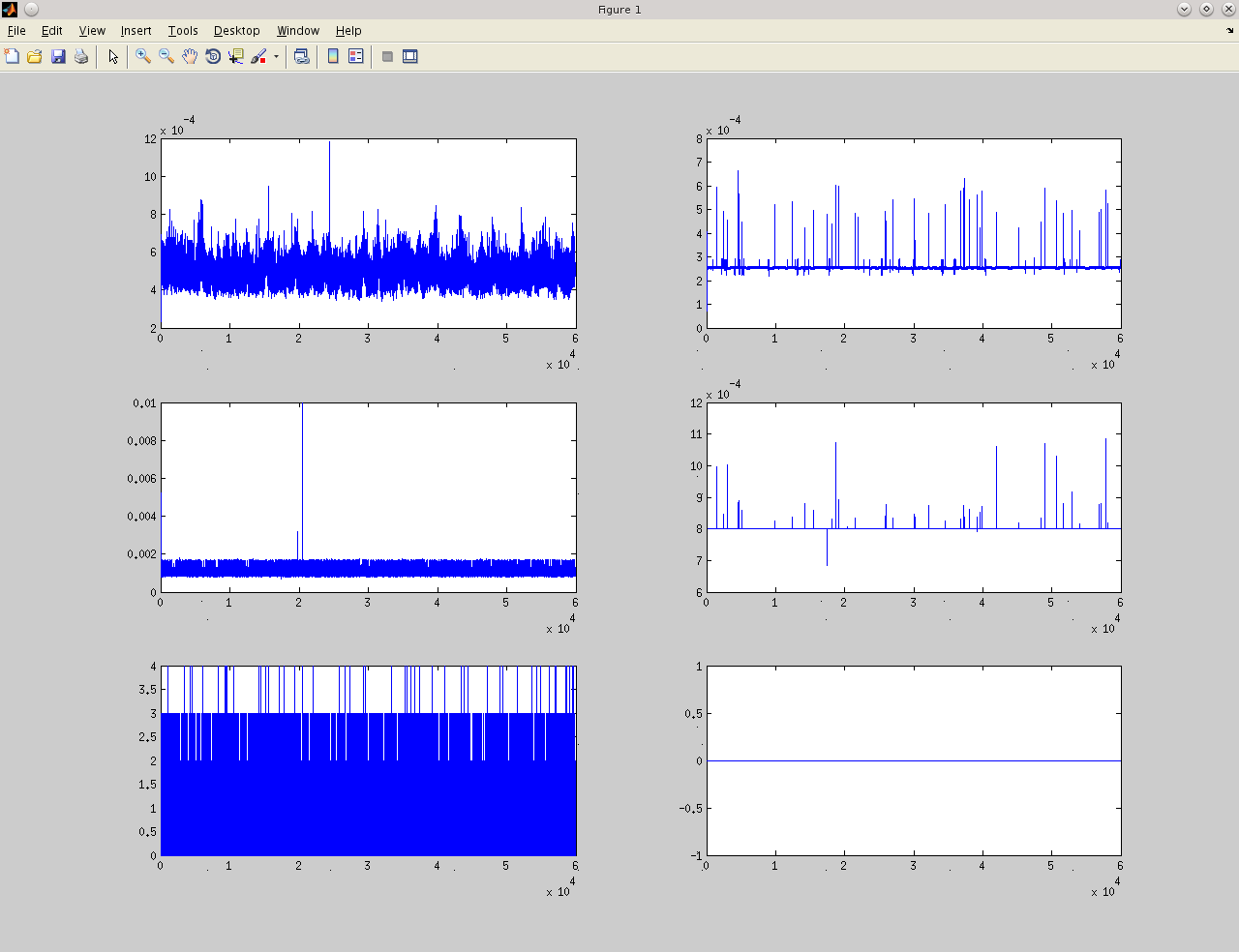The width and height of the screenshot is (1239, 952).
Task: Click the Link Plot button
Action: [302, 56]
